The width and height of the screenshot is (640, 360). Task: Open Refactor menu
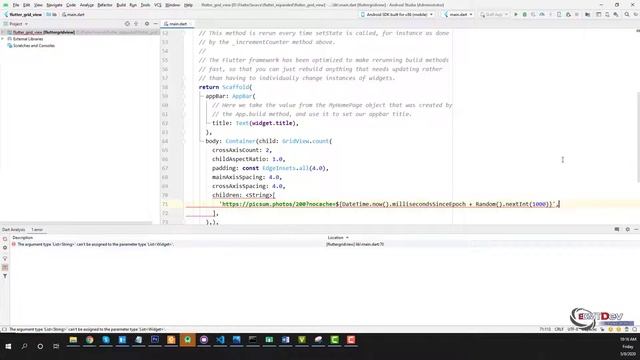click(105, 5)
